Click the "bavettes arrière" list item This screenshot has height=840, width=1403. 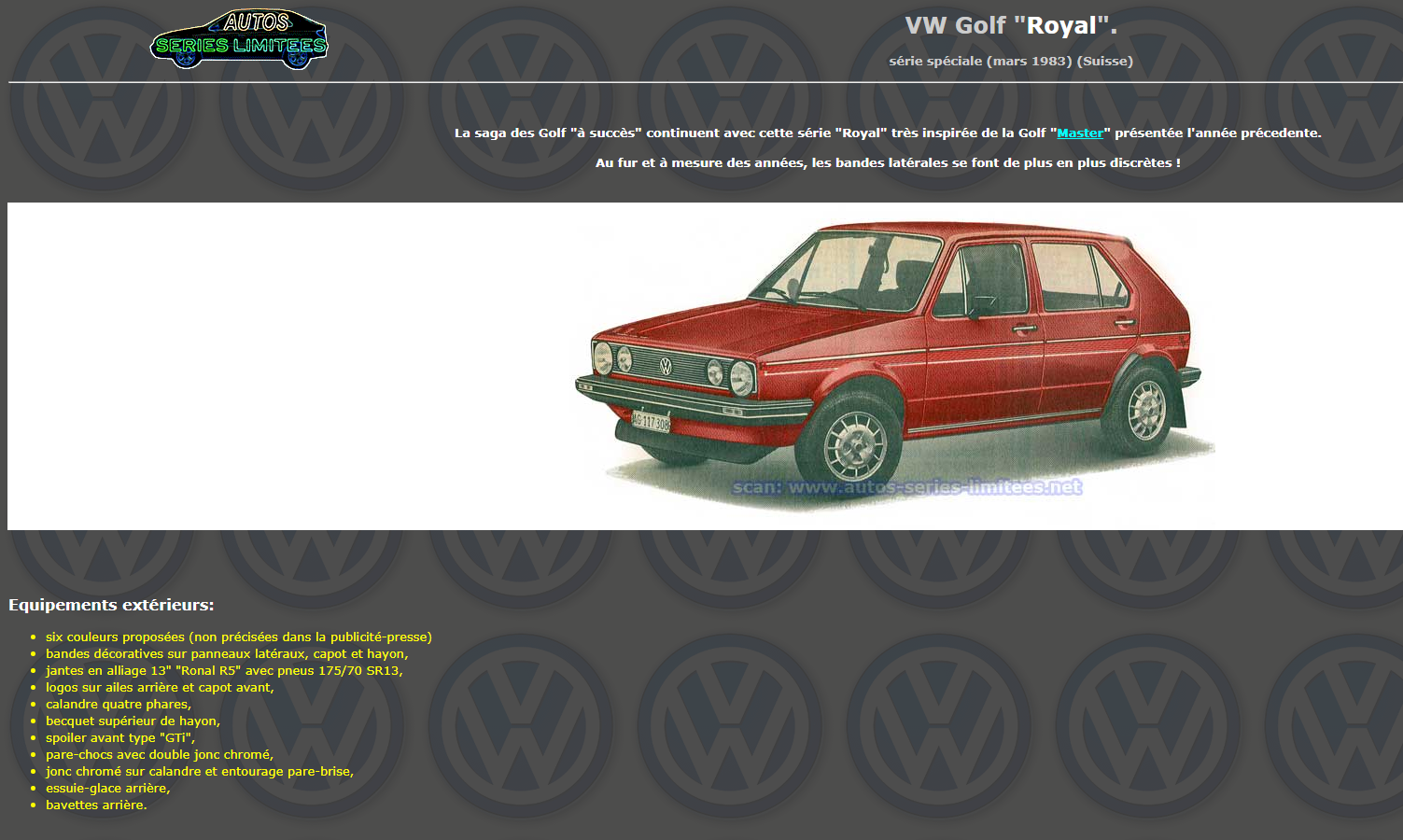(96, 805)
